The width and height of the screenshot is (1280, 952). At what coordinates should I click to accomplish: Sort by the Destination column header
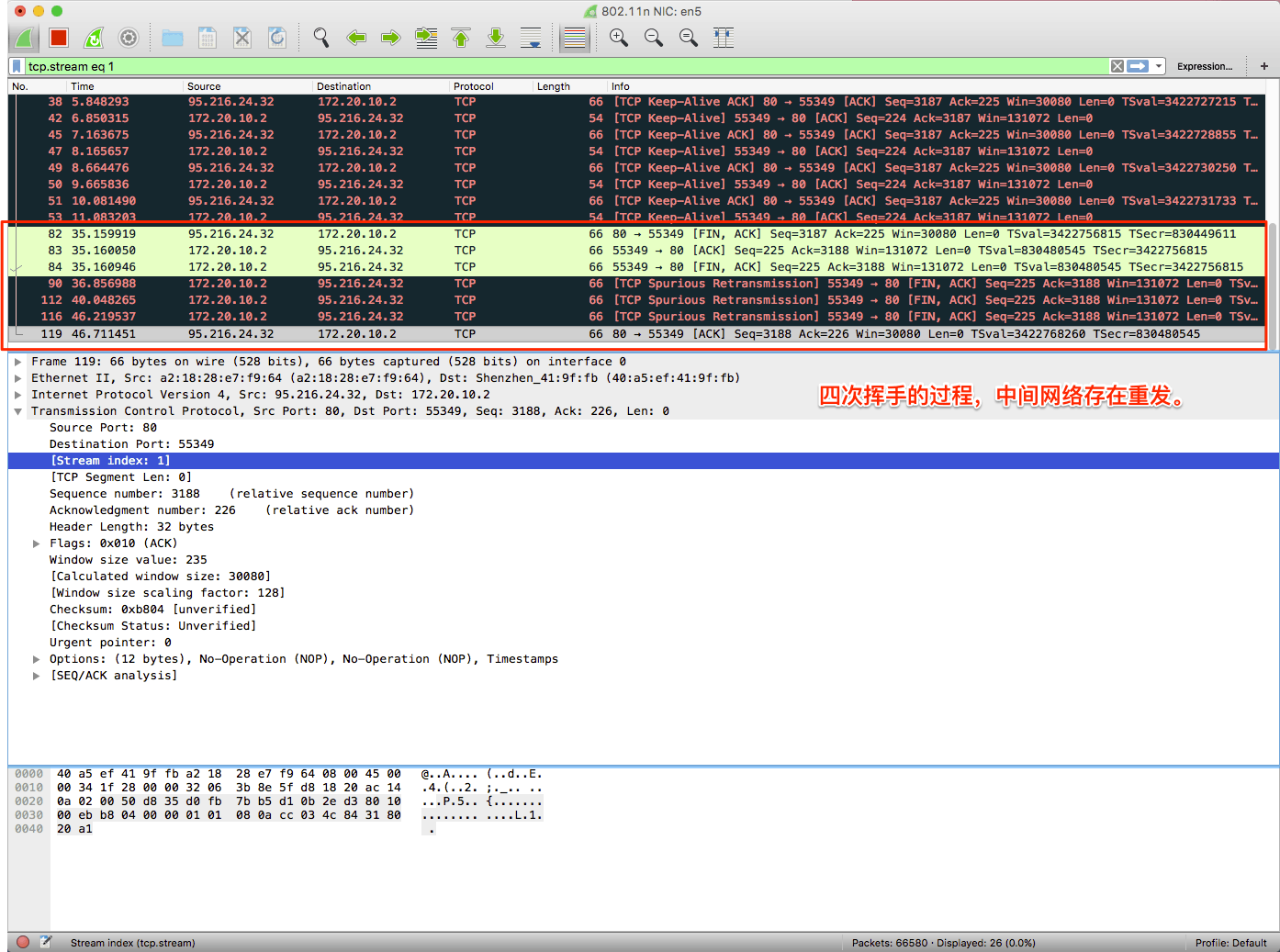point(381,86)
